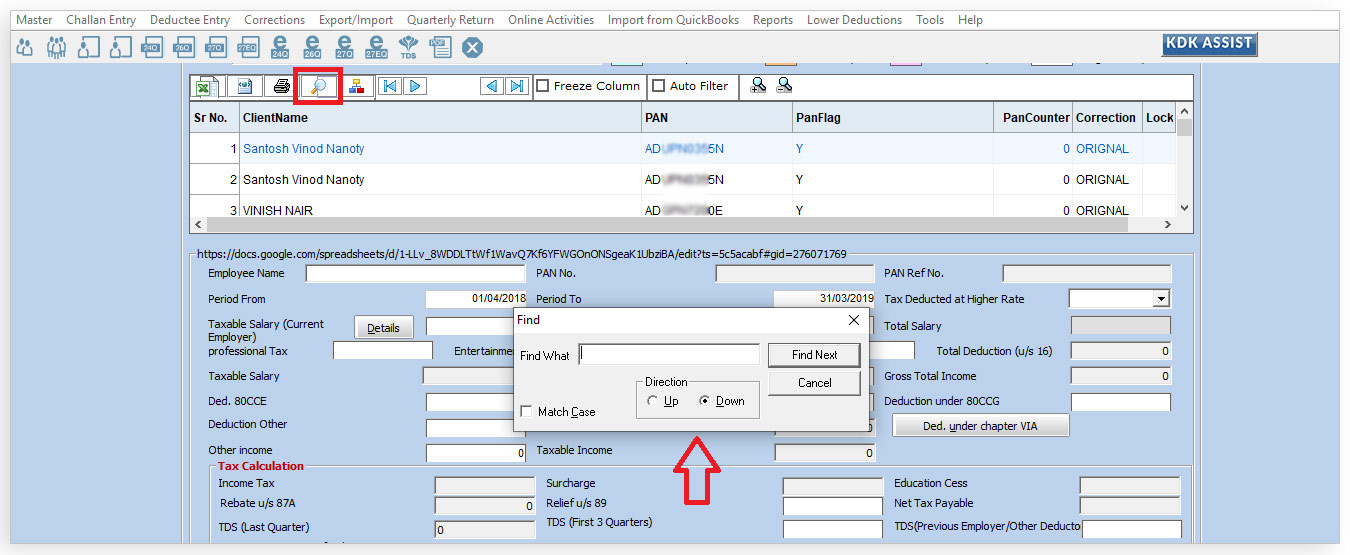The image size is (1350, 555).
Task: Open the Deductee Entry menu
Action: [190, 20]
